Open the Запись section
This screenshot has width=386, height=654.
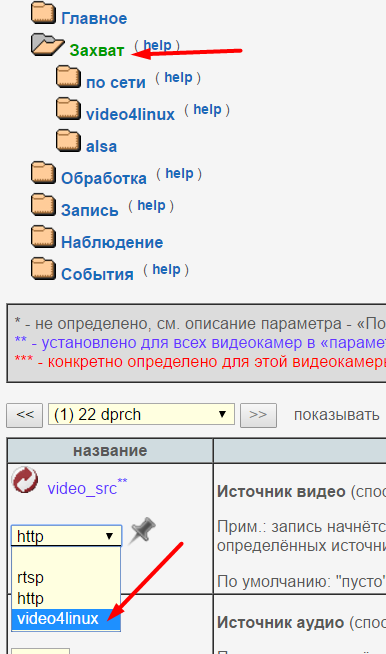tap(90, 211)
